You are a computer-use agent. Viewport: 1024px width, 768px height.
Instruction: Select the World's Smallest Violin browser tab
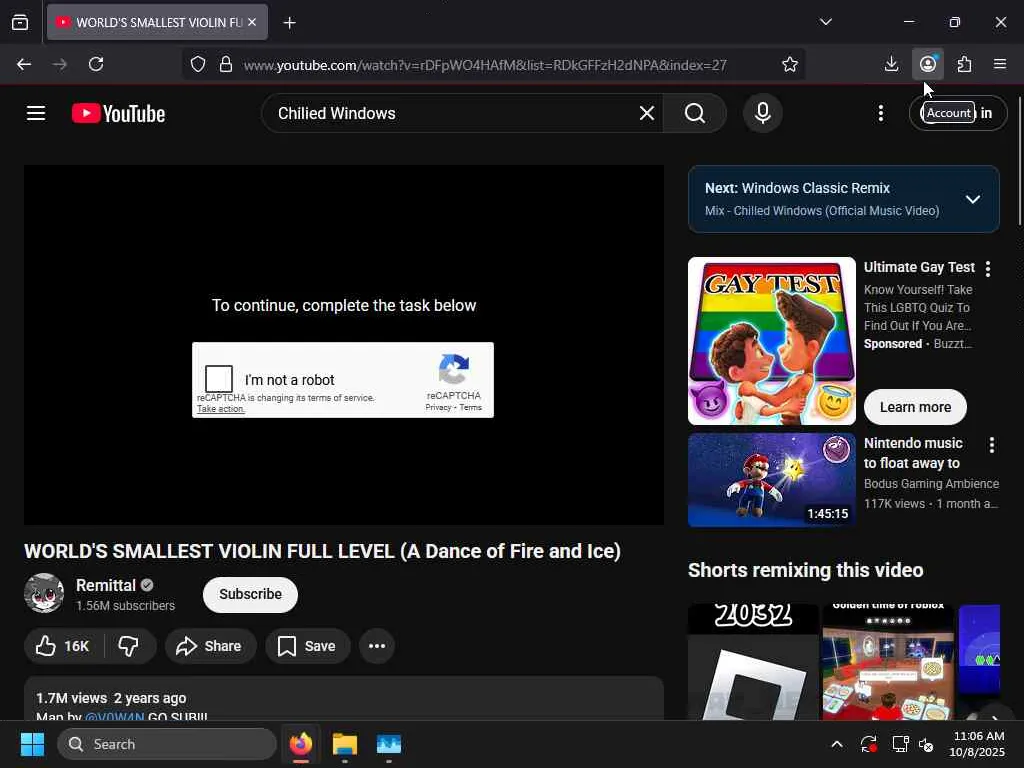tap(157, 22)
